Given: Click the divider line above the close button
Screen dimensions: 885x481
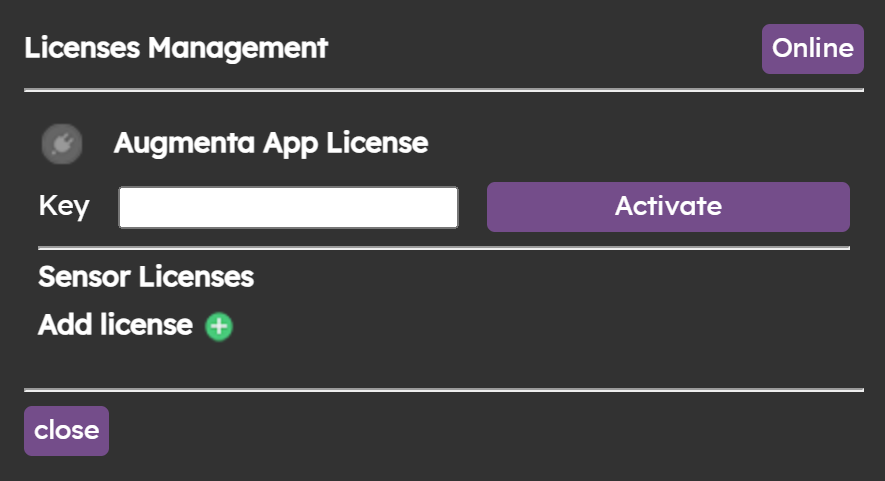Looking at the screenshot, I should (x=443, y=390).
